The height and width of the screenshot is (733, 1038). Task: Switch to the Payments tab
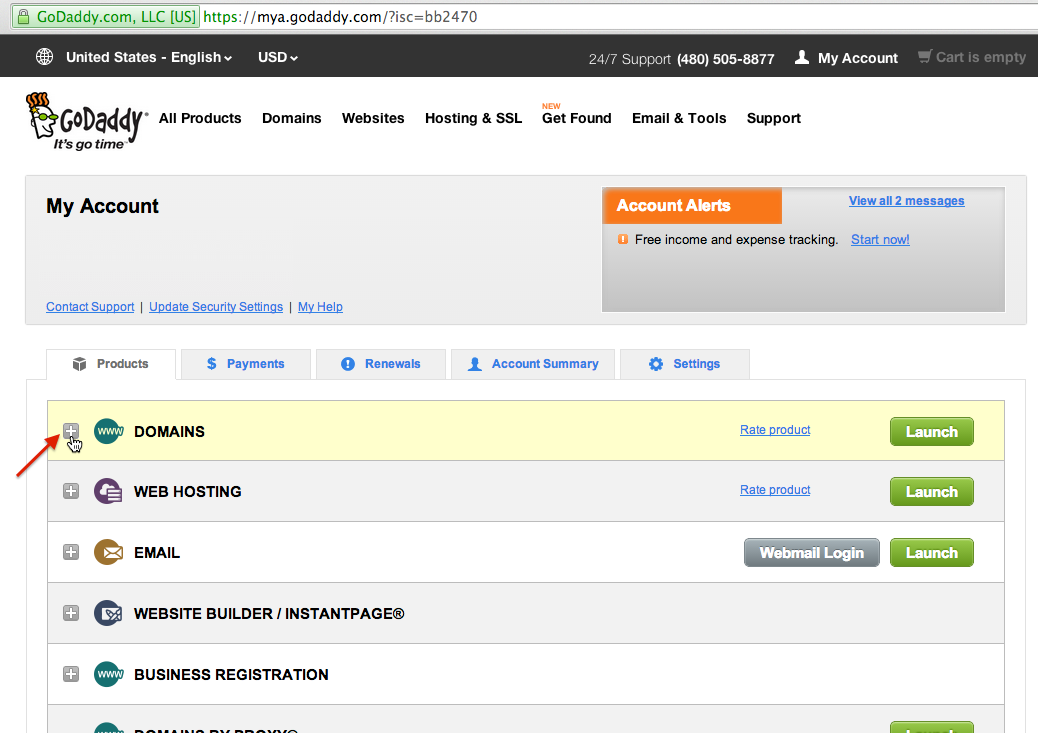point(246,364)
